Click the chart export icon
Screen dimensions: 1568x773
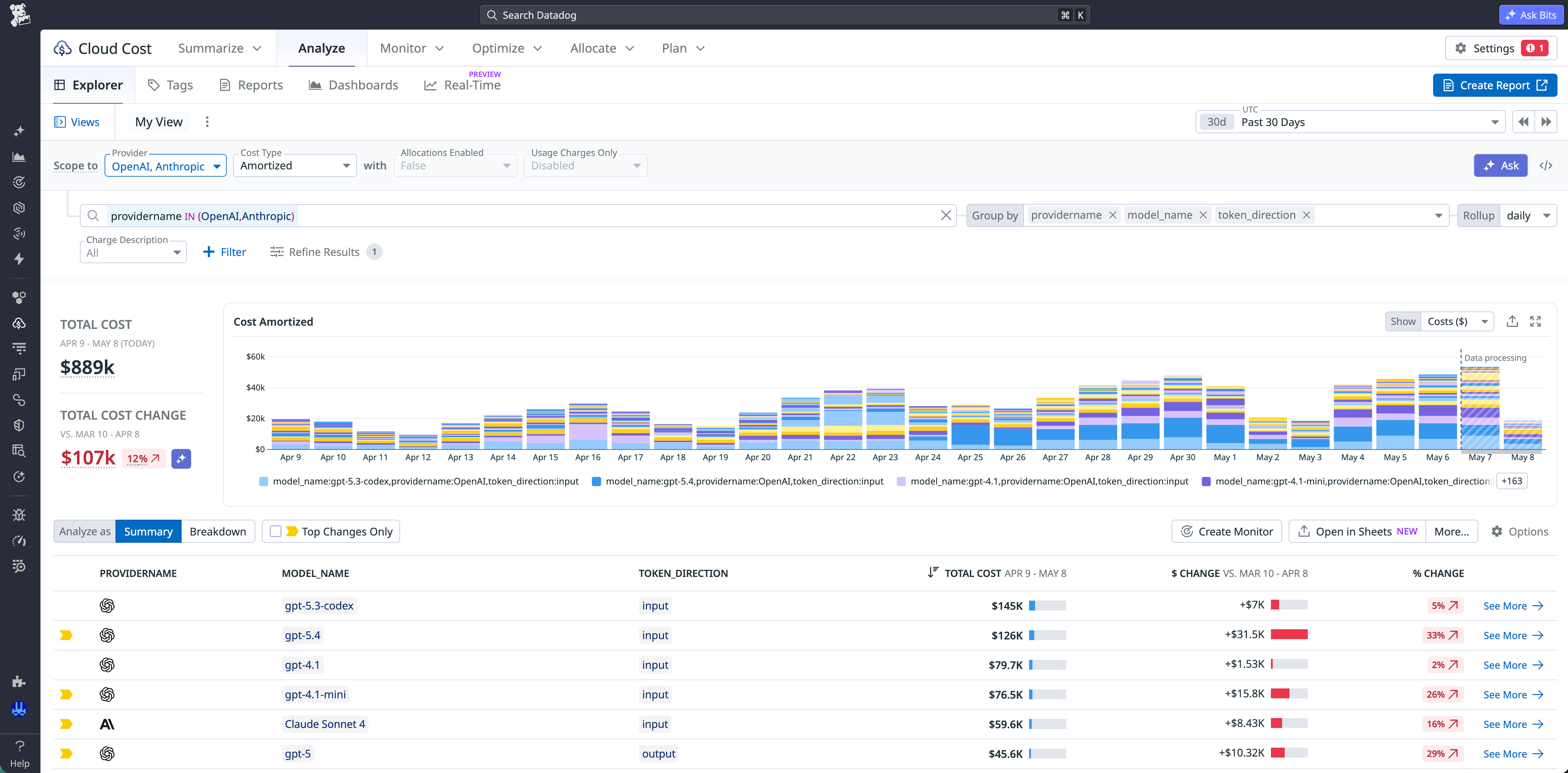pos(1512,321)
